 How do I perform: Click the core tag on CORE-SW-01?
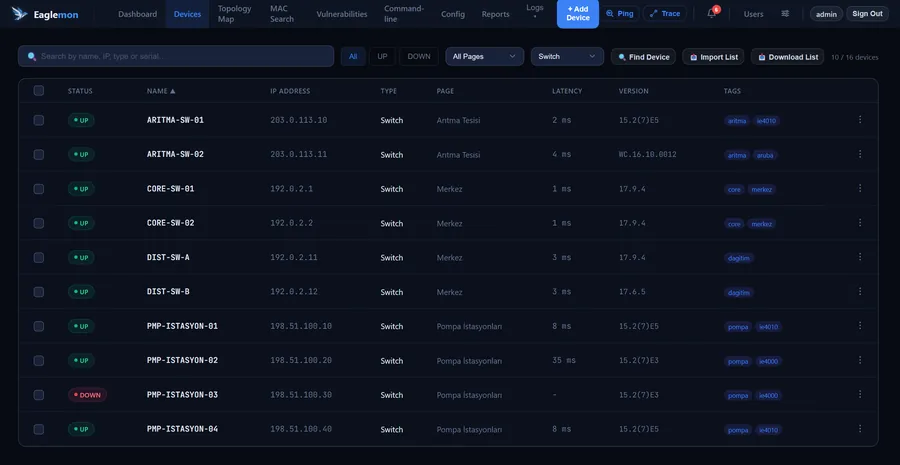pos(734,189)
